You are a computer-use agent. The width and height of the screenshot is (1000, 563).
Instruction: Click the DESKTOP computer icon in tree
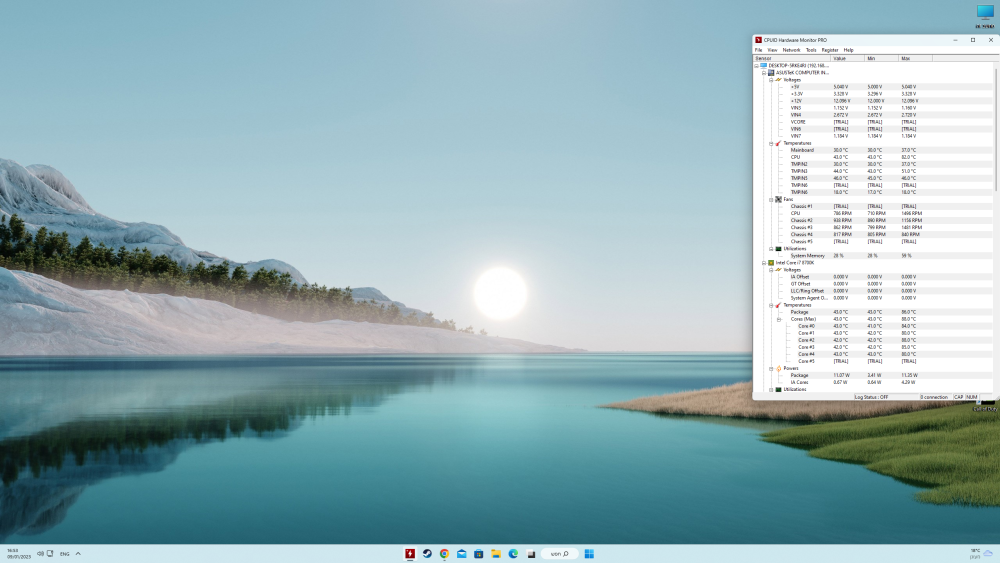[763, 66]
